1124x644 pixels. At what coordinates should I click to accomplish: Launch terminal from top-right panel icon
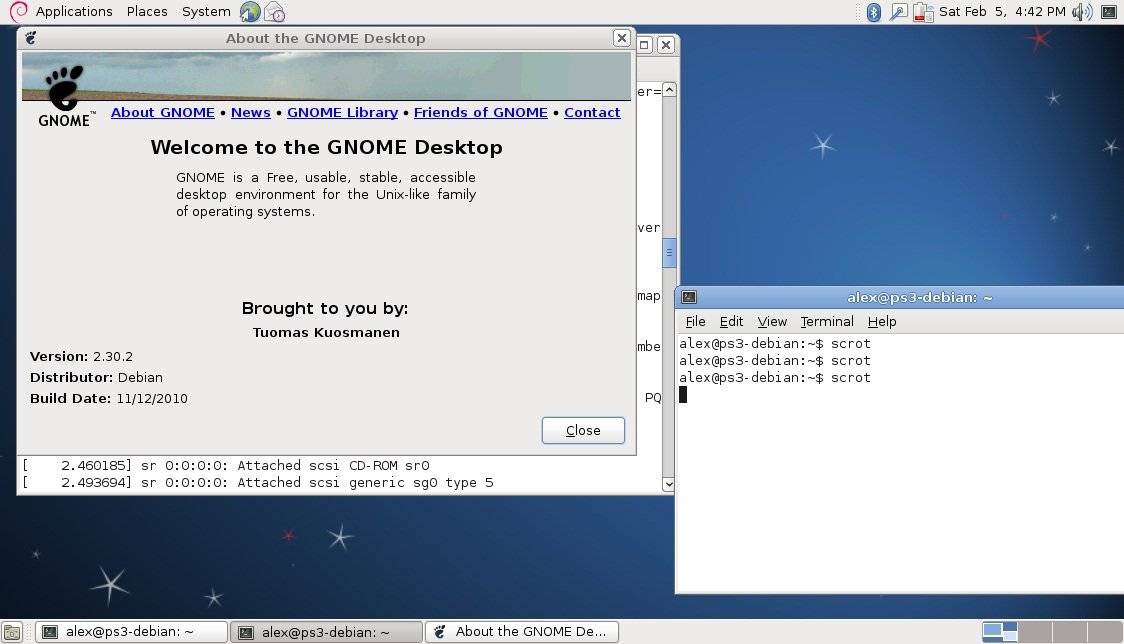tap(1108, 11)
